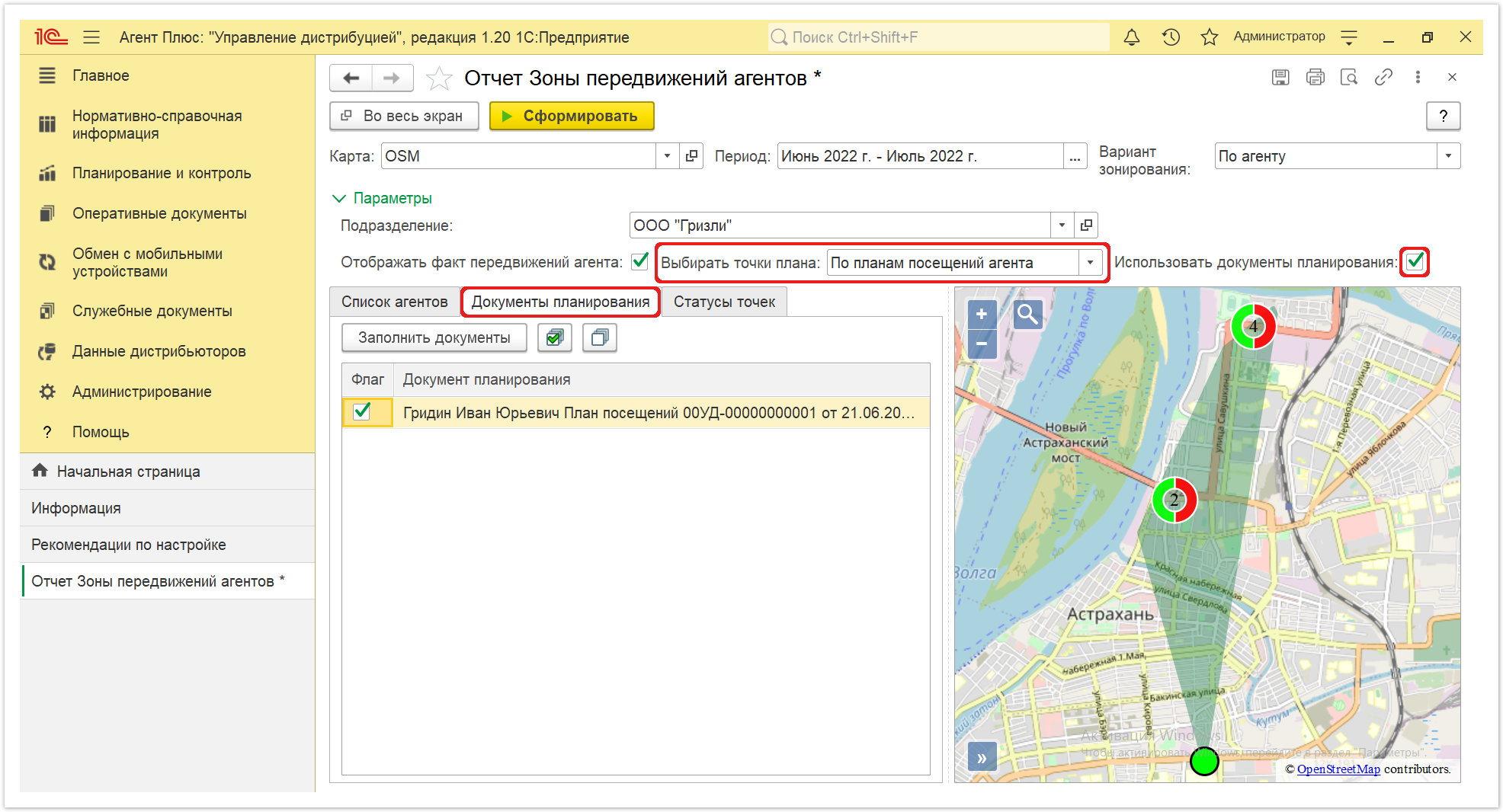The image size is (1503, 812).
Task: Toggle Использовать документы планирования checkbox
Action: pos(1415,261)
